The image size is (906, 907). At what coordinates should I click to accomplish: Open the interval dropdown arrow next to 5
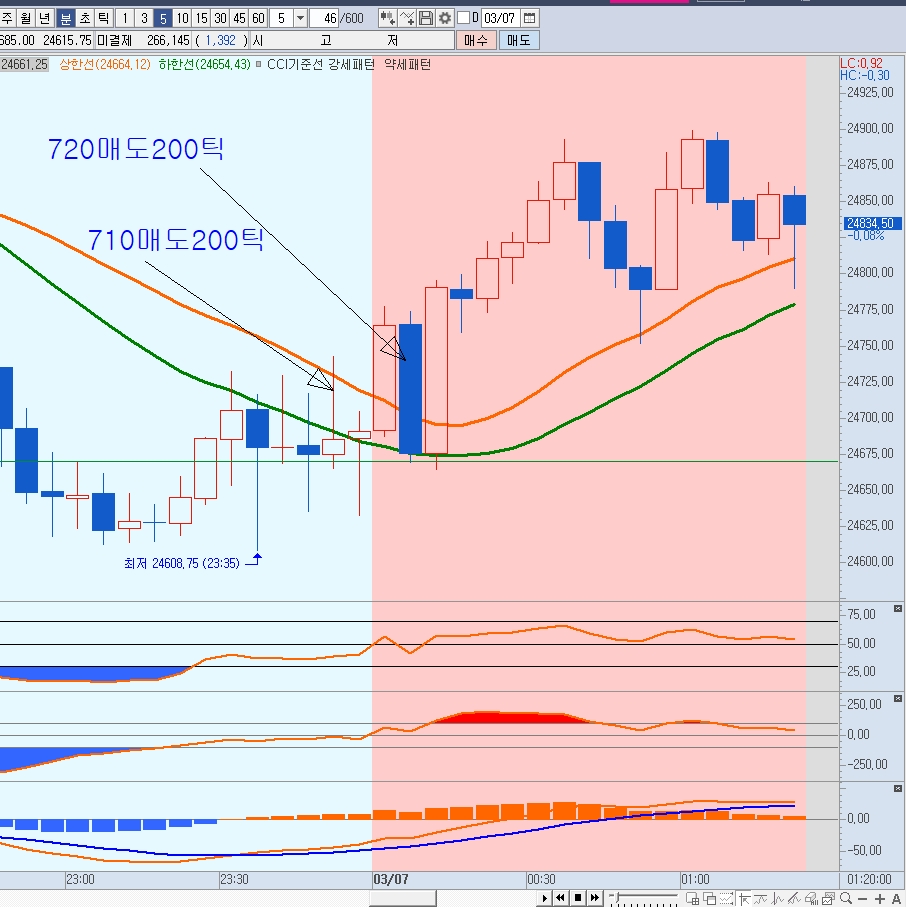click(300, 18)
